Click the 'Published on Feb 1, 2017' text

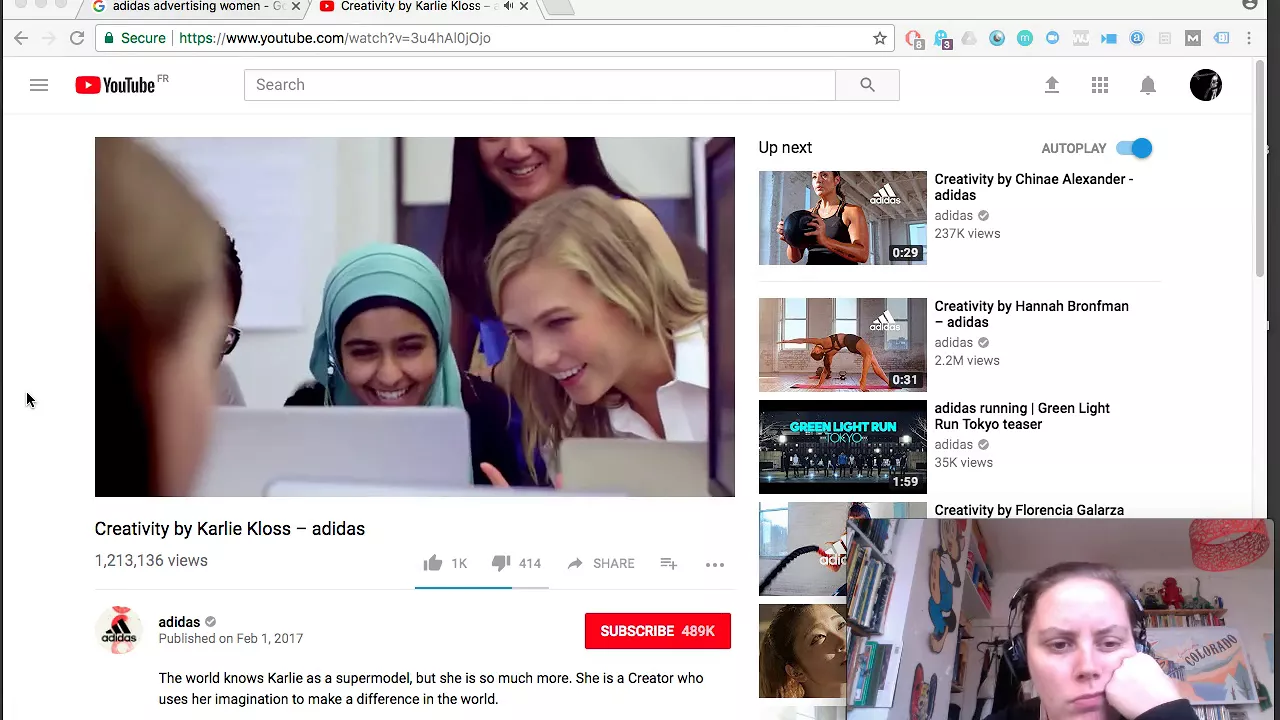231,639
